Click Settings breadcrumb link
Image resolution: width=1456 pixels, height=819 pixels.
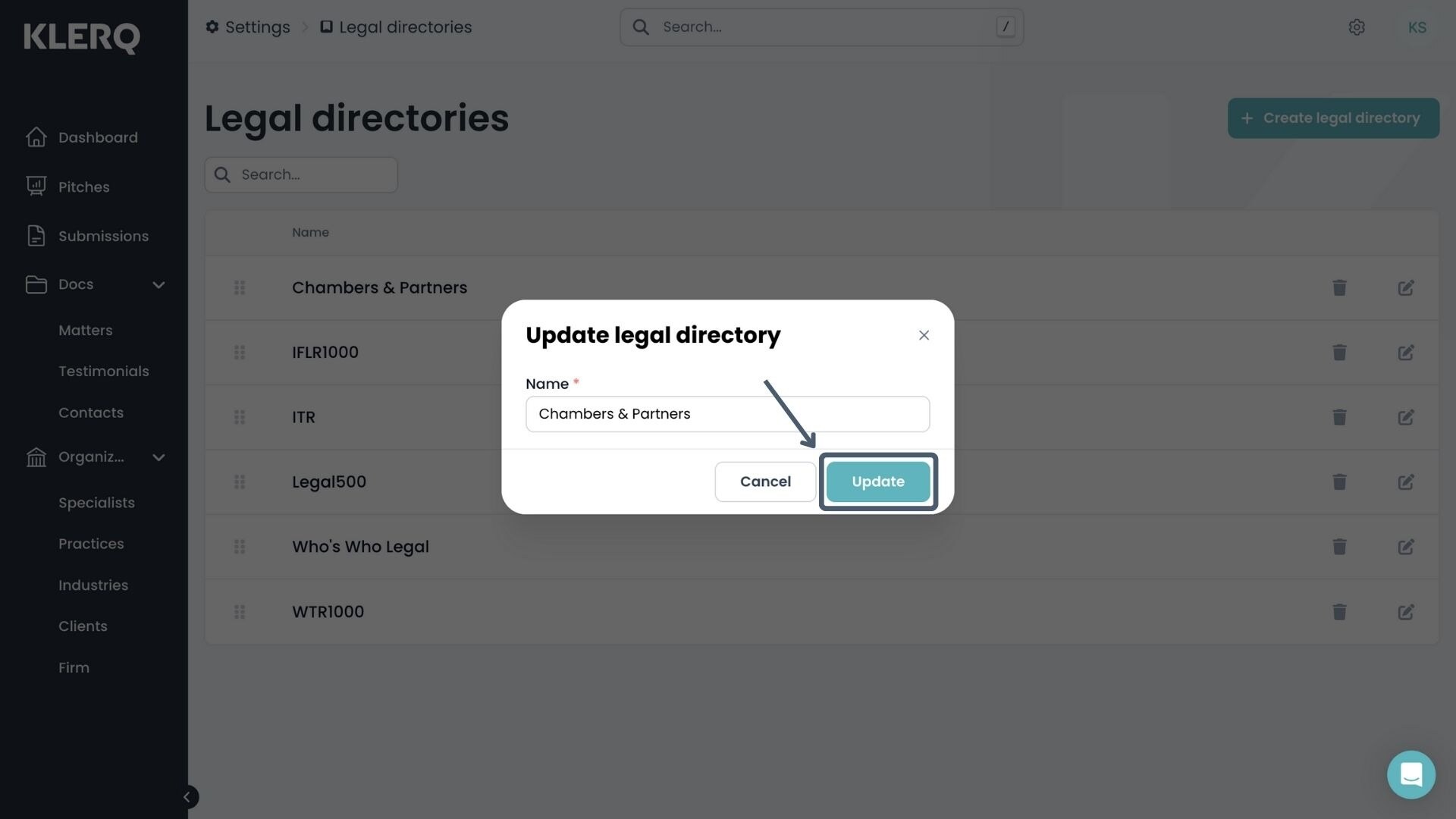pos(248,27)
